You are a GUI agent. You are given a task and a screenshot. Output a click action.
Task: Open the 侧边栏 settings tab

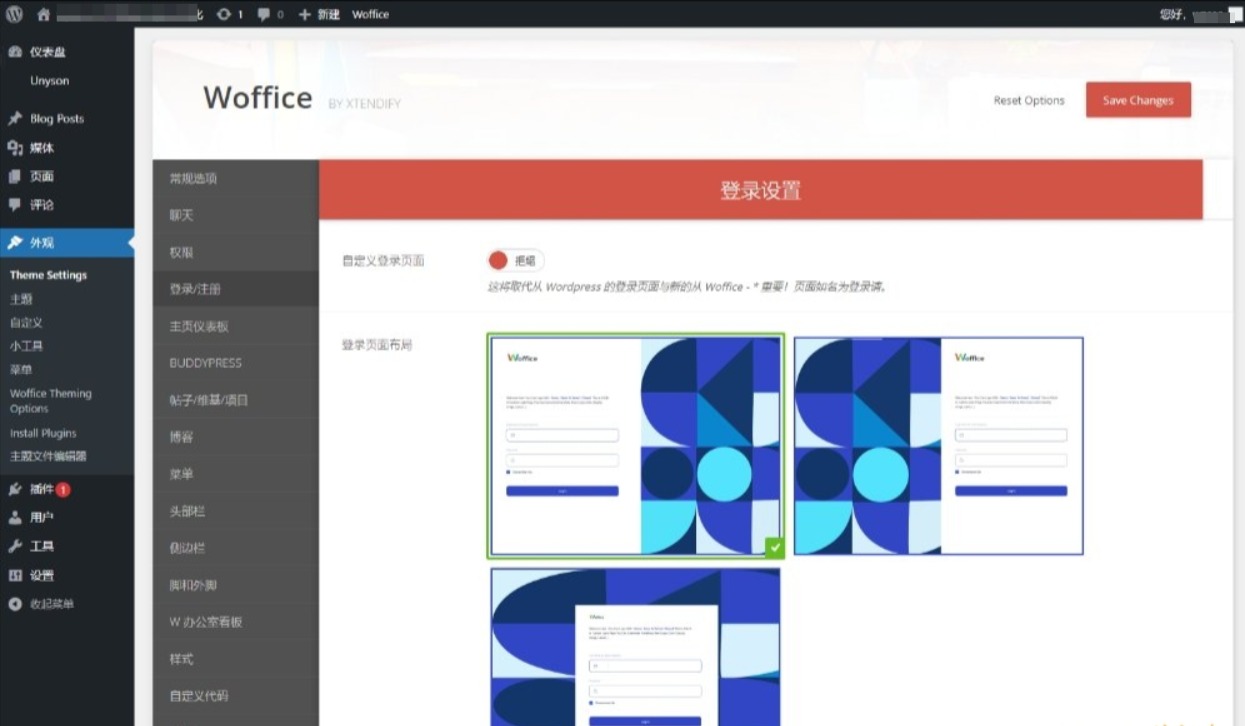(x=236, y=548)
